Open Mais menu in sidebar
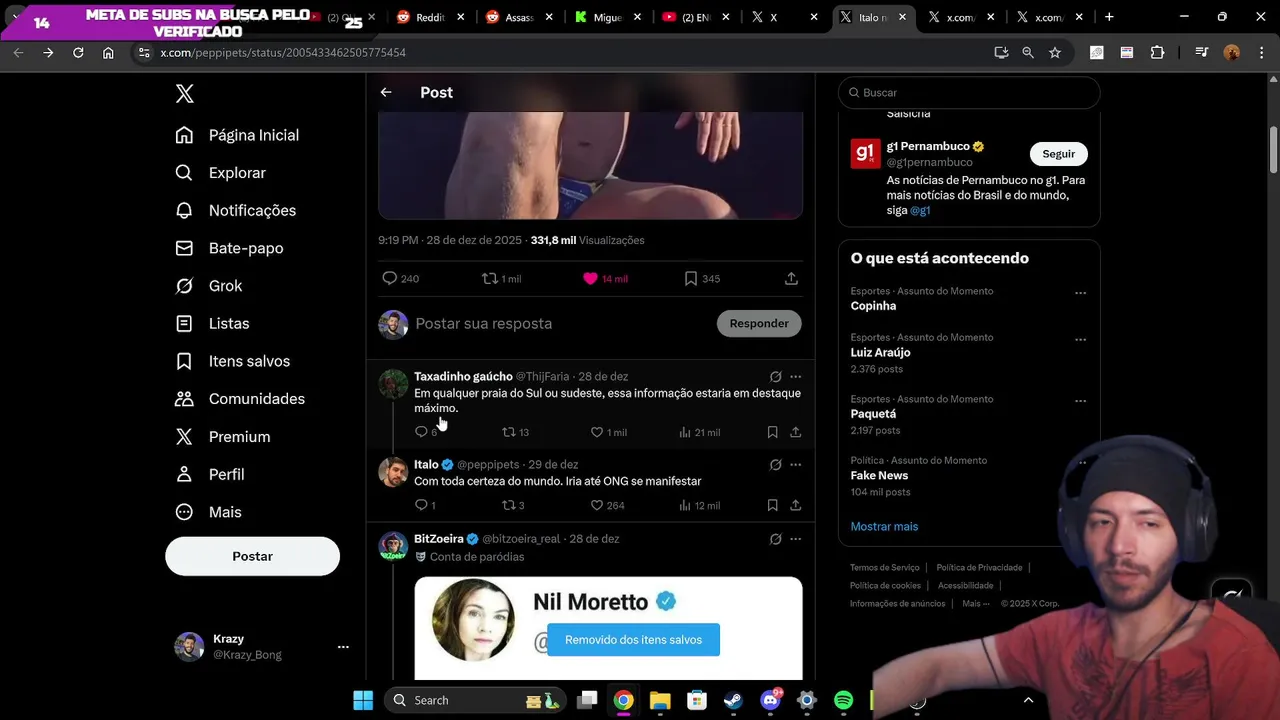Image resolution: width=1280 pixels, height=720 pixels. pos(208,512)
